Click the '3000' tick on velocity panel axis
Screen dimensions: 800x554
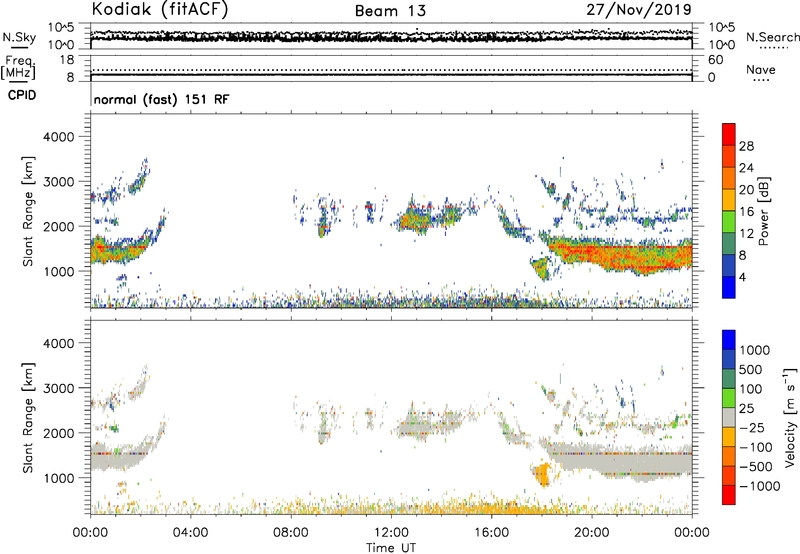58,388
